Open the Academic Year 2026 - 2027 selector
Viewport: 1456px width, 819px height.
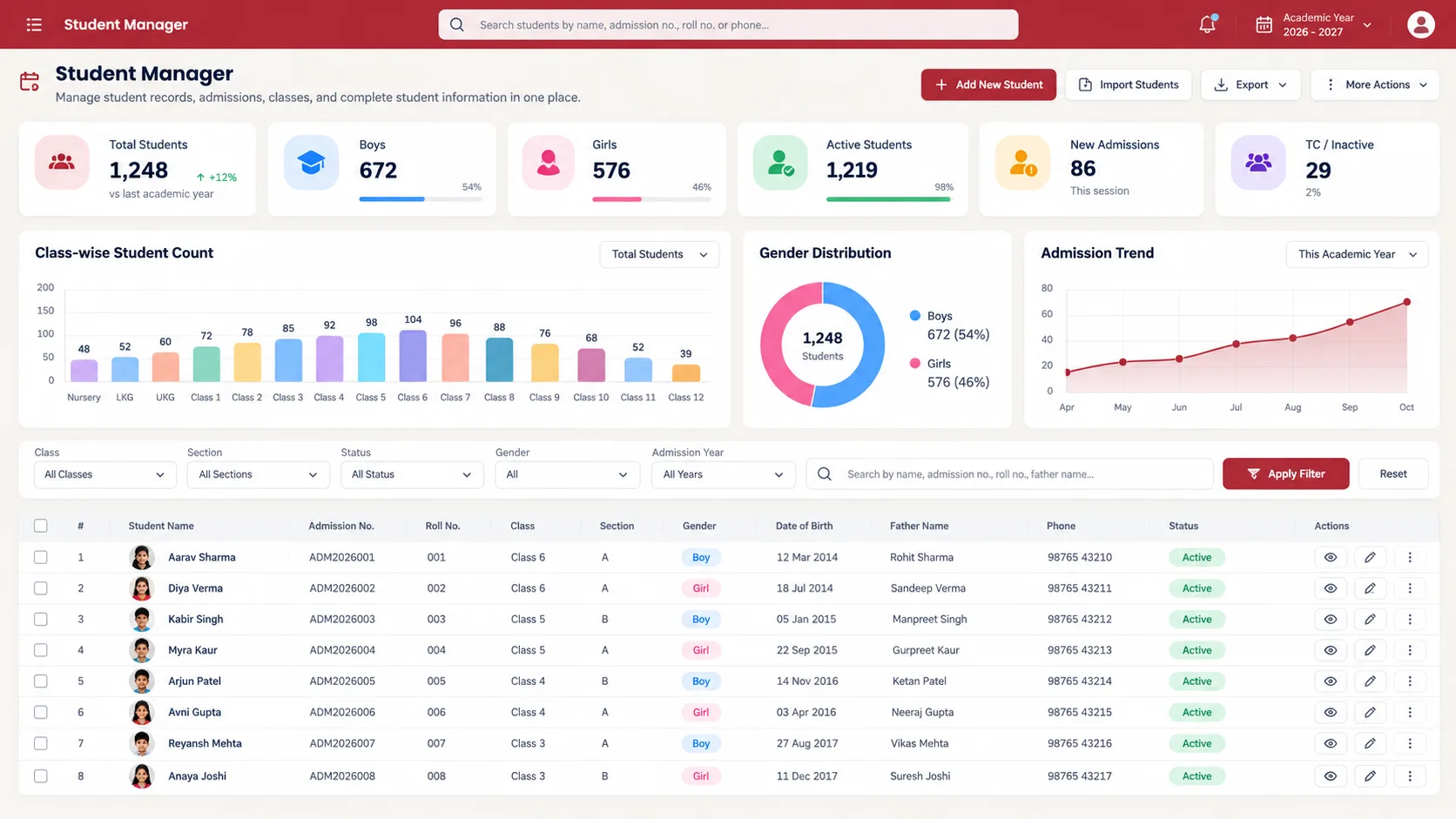pos(1314,24)
